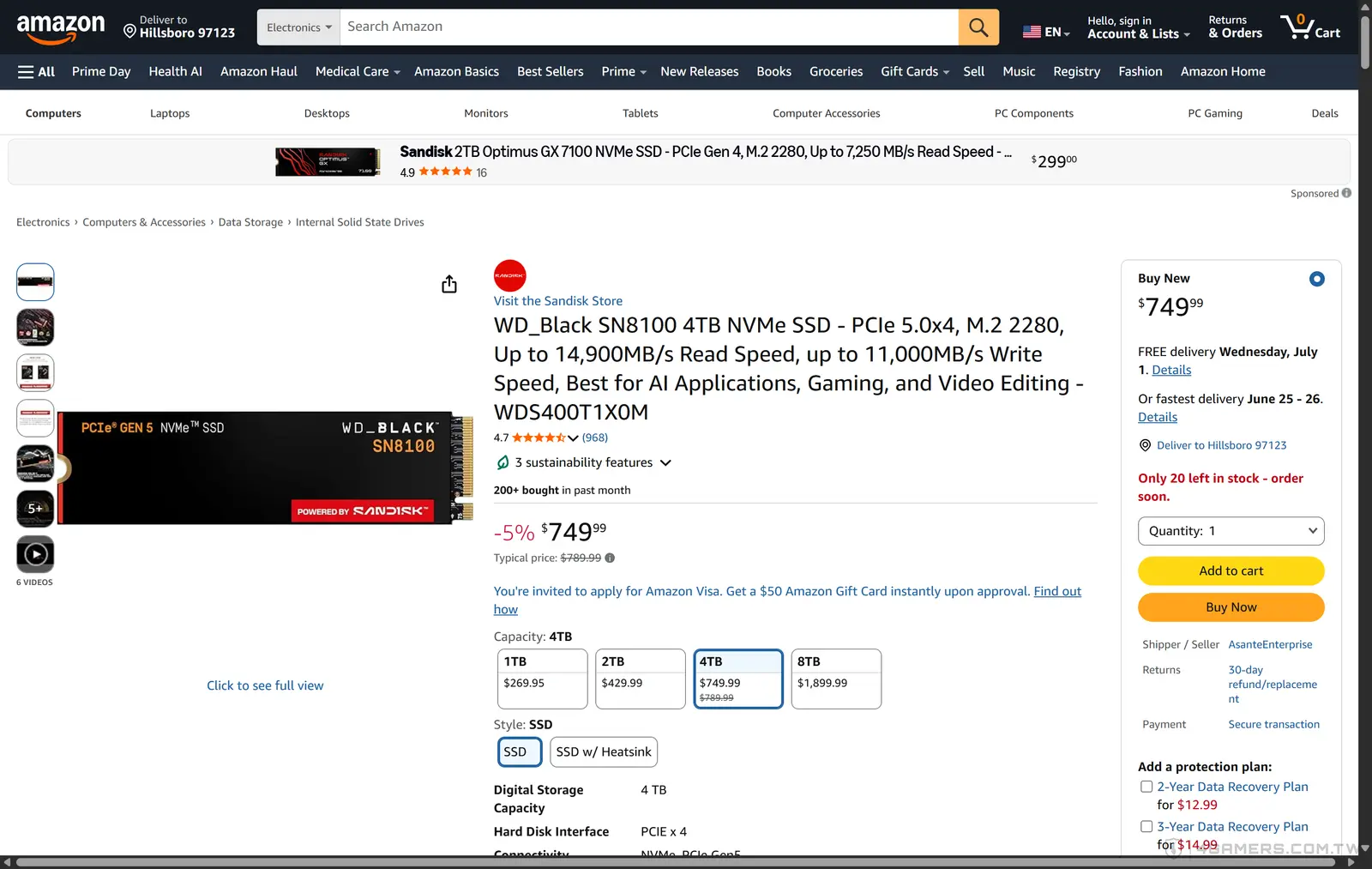Click the Buy Now button
Screen dimensions: 1372x869
coord(1231,607)
